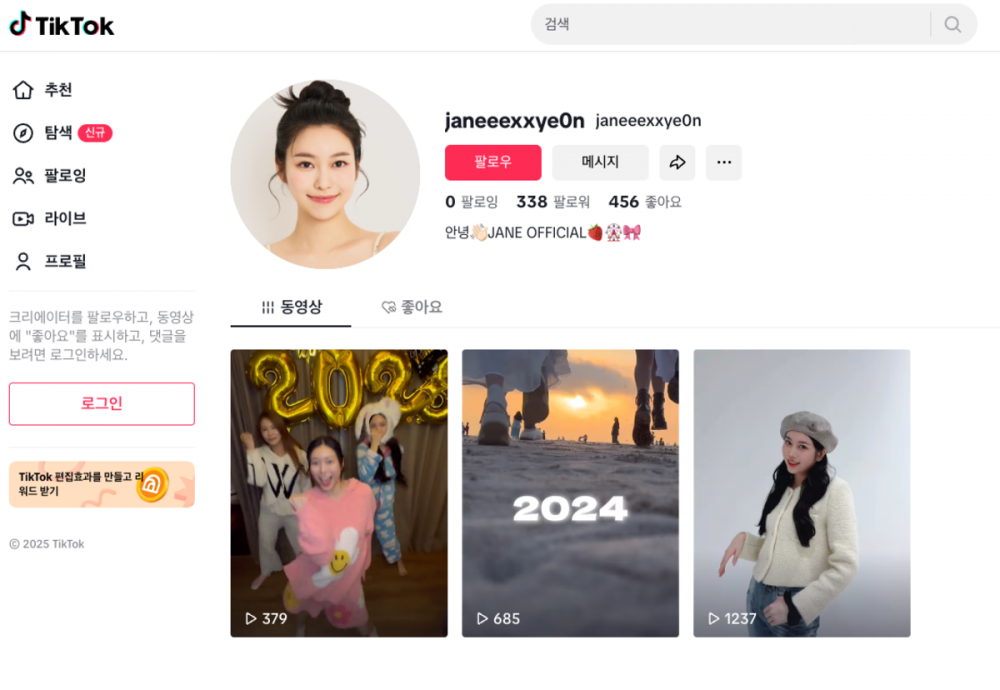Click the 메시지 message button
Viewport: 1000px width, 690px height.
click(600, 163)
